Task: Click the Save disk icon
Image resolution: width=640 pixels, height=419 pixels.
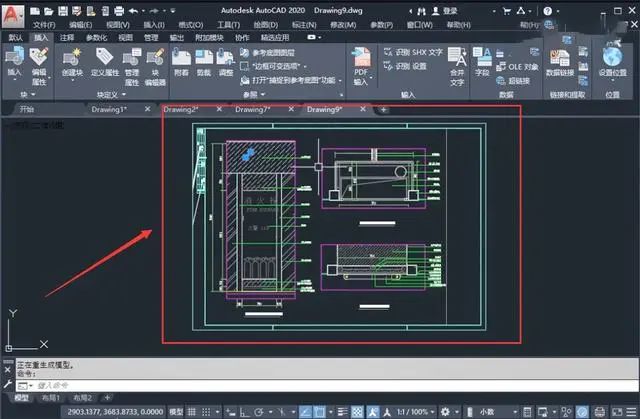Action: coord(63,11)
